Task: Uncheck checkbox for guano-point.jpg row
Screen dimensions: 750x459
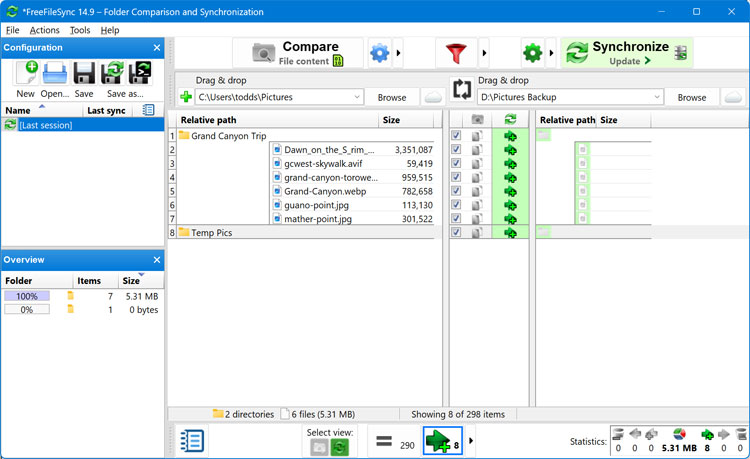Action: click(456, 205)
